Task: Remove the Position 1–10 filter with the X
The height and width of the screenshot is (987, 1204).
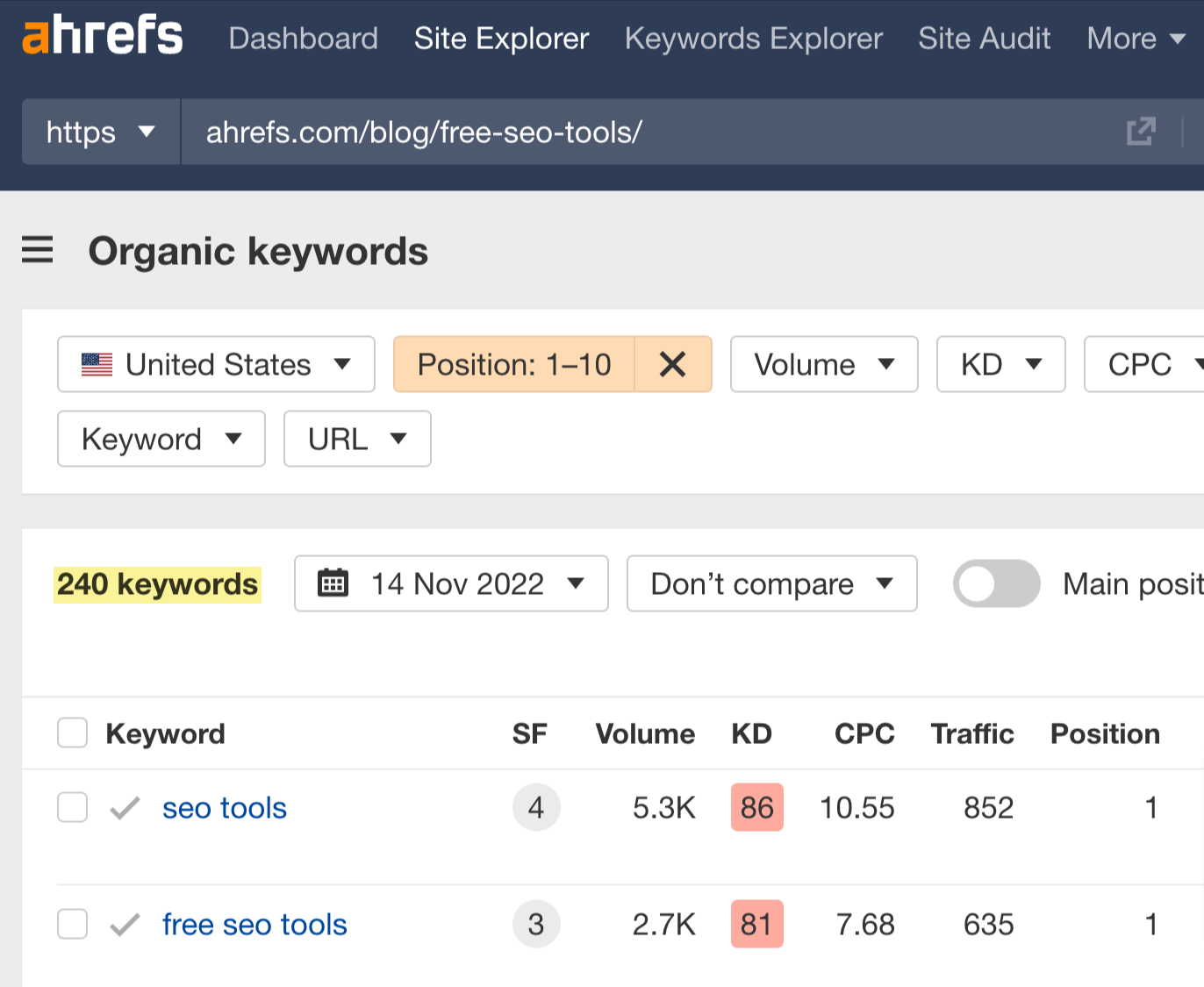Action: pyautogui.click(x=672, y=364)
